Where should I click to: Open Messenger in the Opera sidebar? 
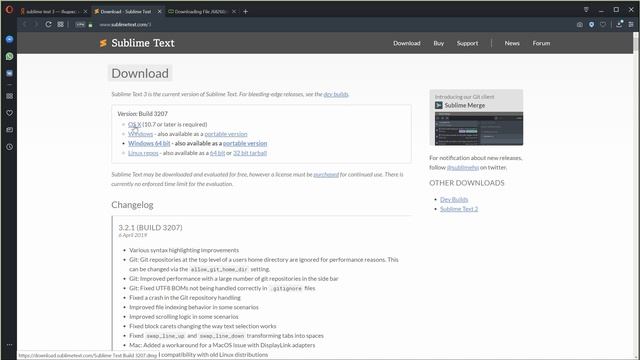[9, 39]
